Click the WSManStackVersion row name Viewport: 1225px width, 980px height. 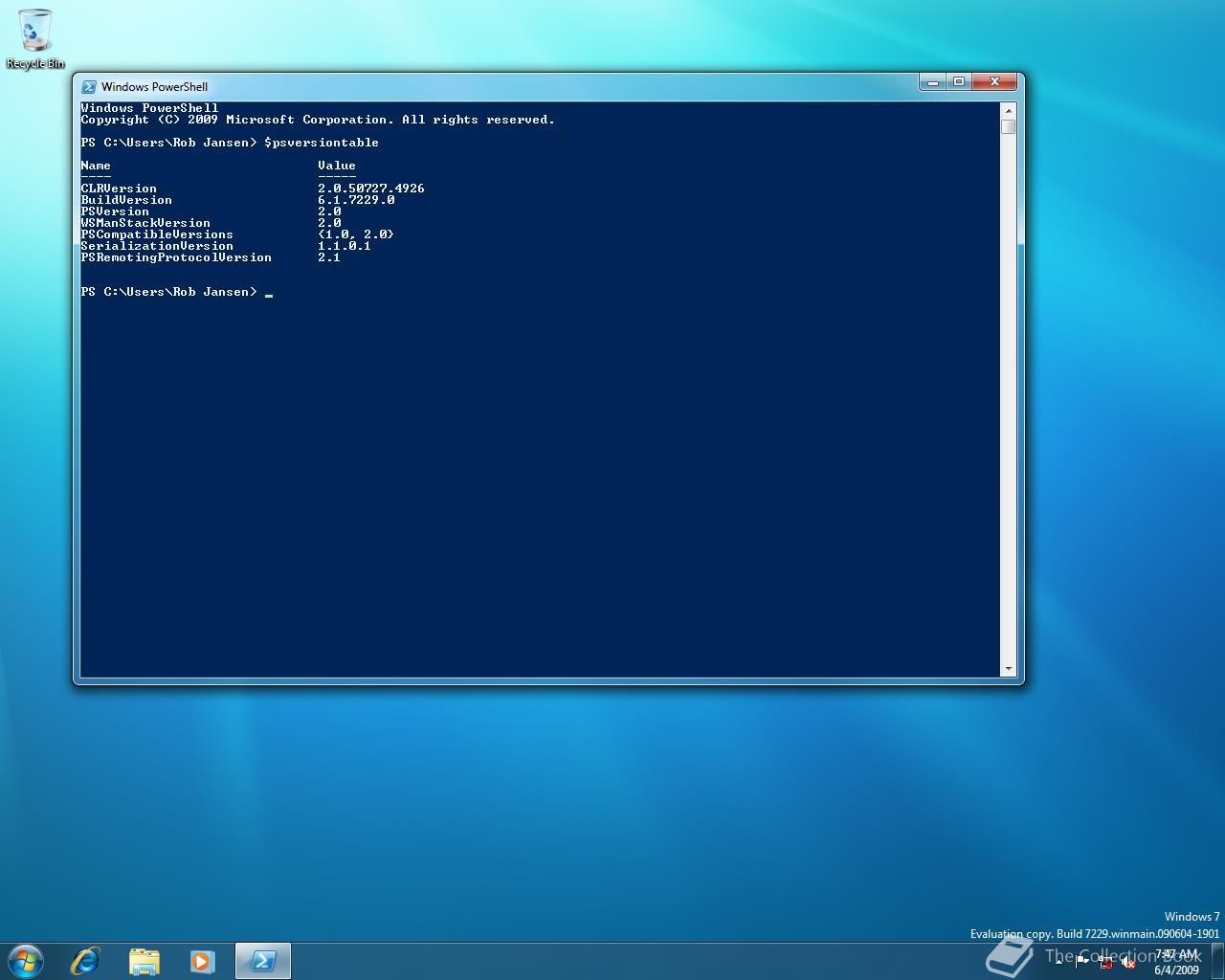(145, 223)
